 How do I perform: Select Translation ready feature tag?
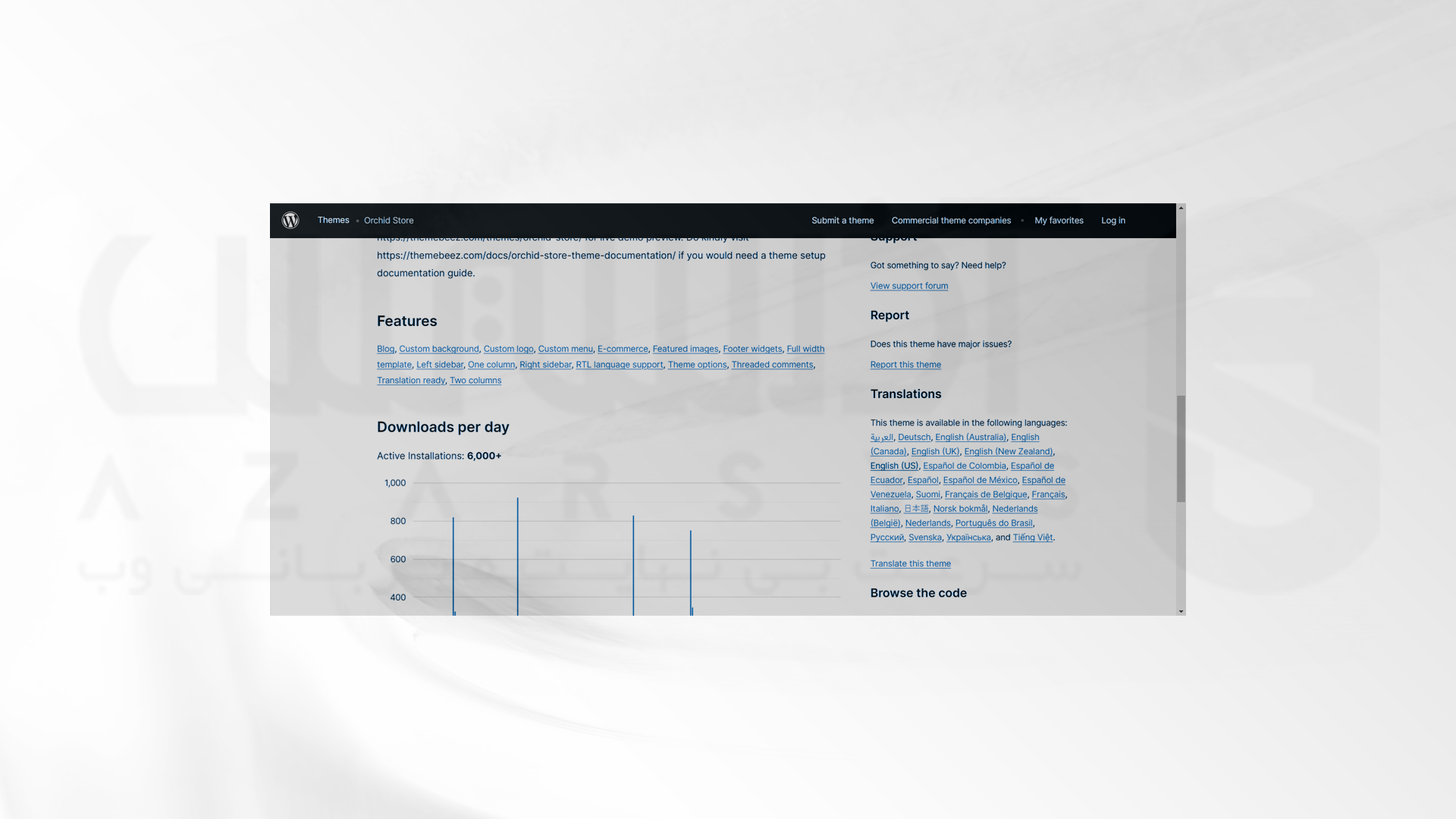tap(410, 381)
